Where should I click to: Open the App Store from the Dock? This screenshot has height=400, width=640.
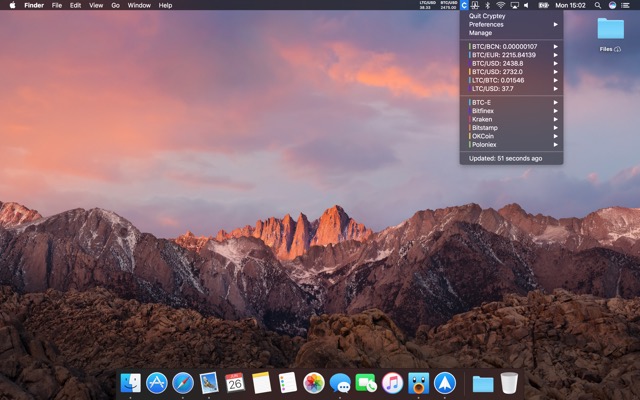(x=157, y=383)
